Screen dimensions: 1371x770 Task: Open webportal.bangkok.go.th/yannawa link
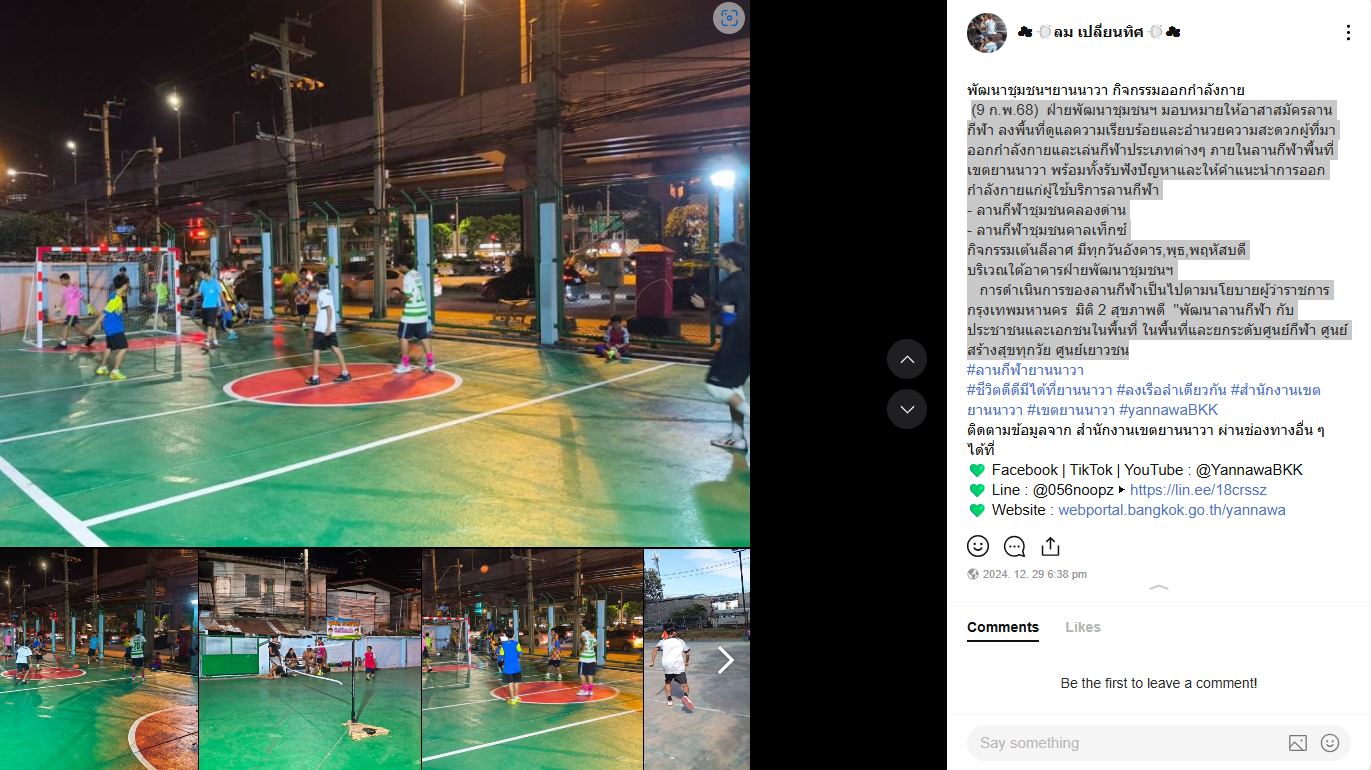pos(1172,510)
